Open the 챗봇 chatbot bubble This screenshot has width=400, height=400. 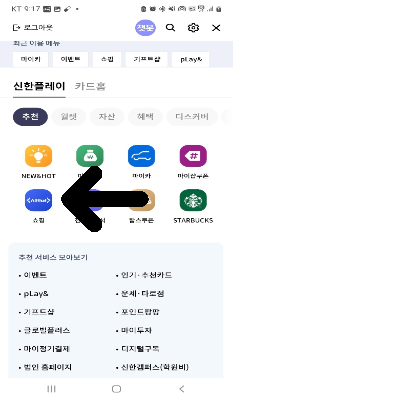coord(145,28)
